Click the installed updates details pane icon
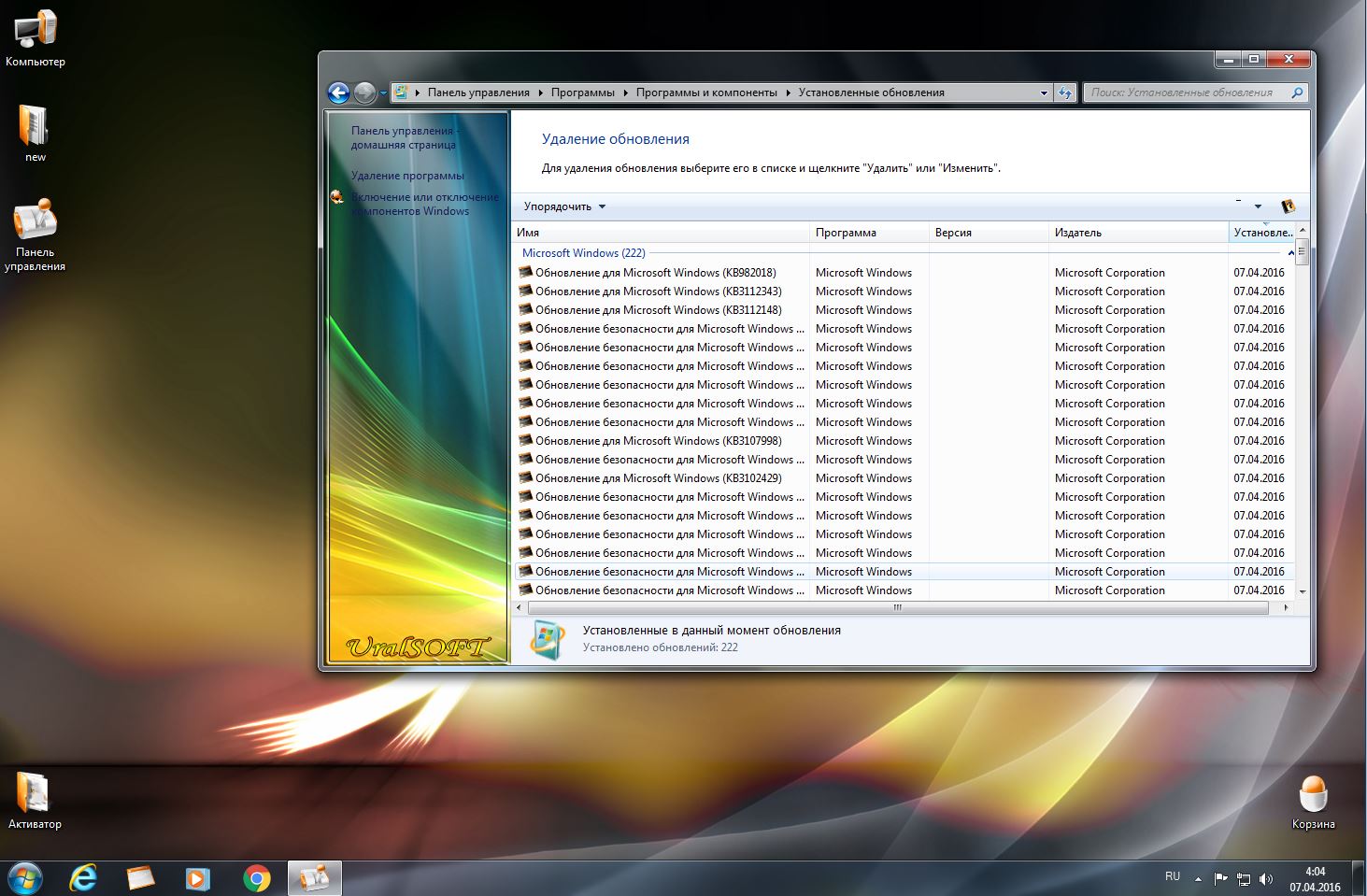The image size is (1367, 896). (x=547, y=640)
